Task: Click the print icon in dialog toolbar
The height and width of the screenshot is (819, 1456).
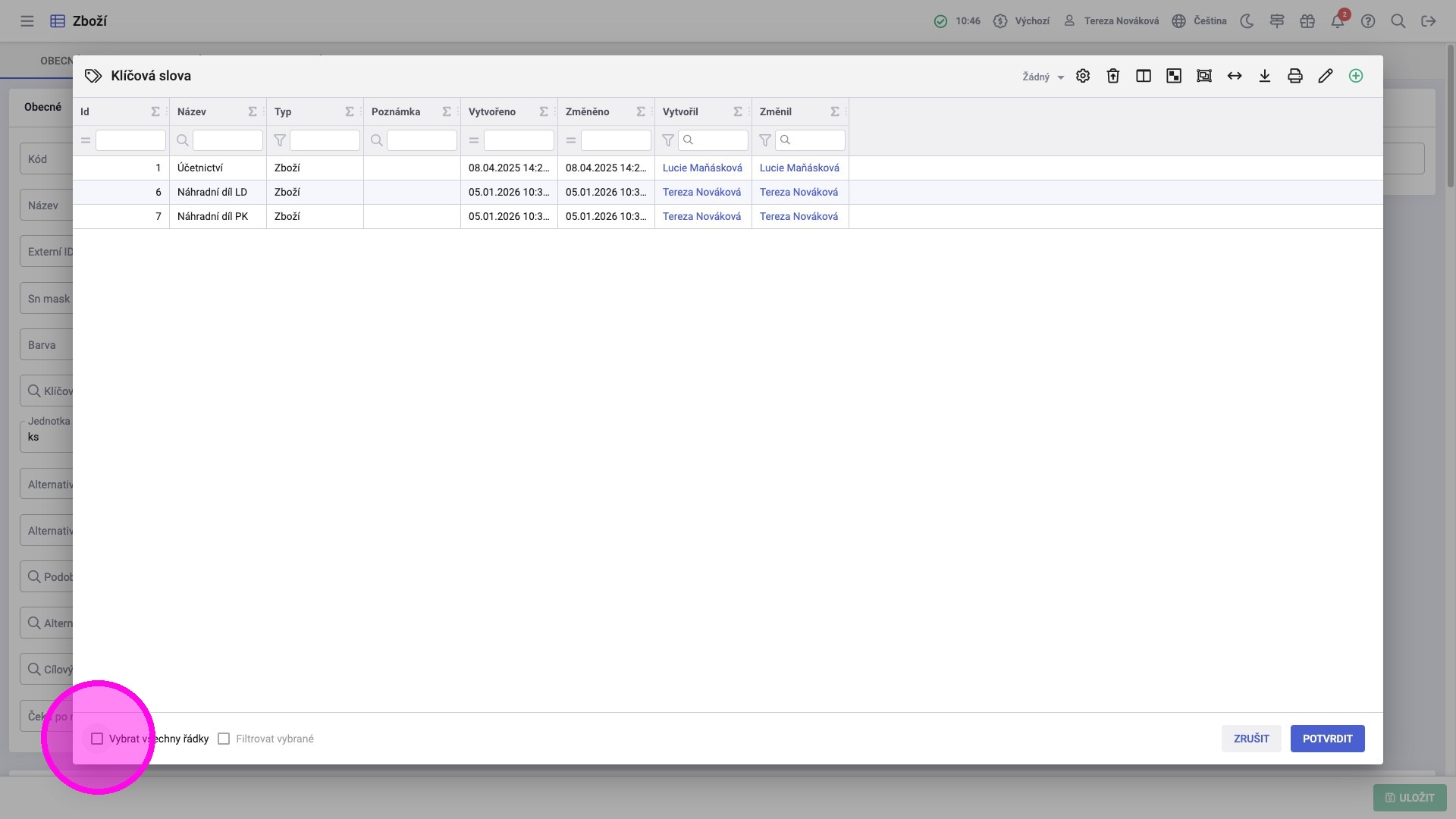Action: click(x=1295, y=76)
